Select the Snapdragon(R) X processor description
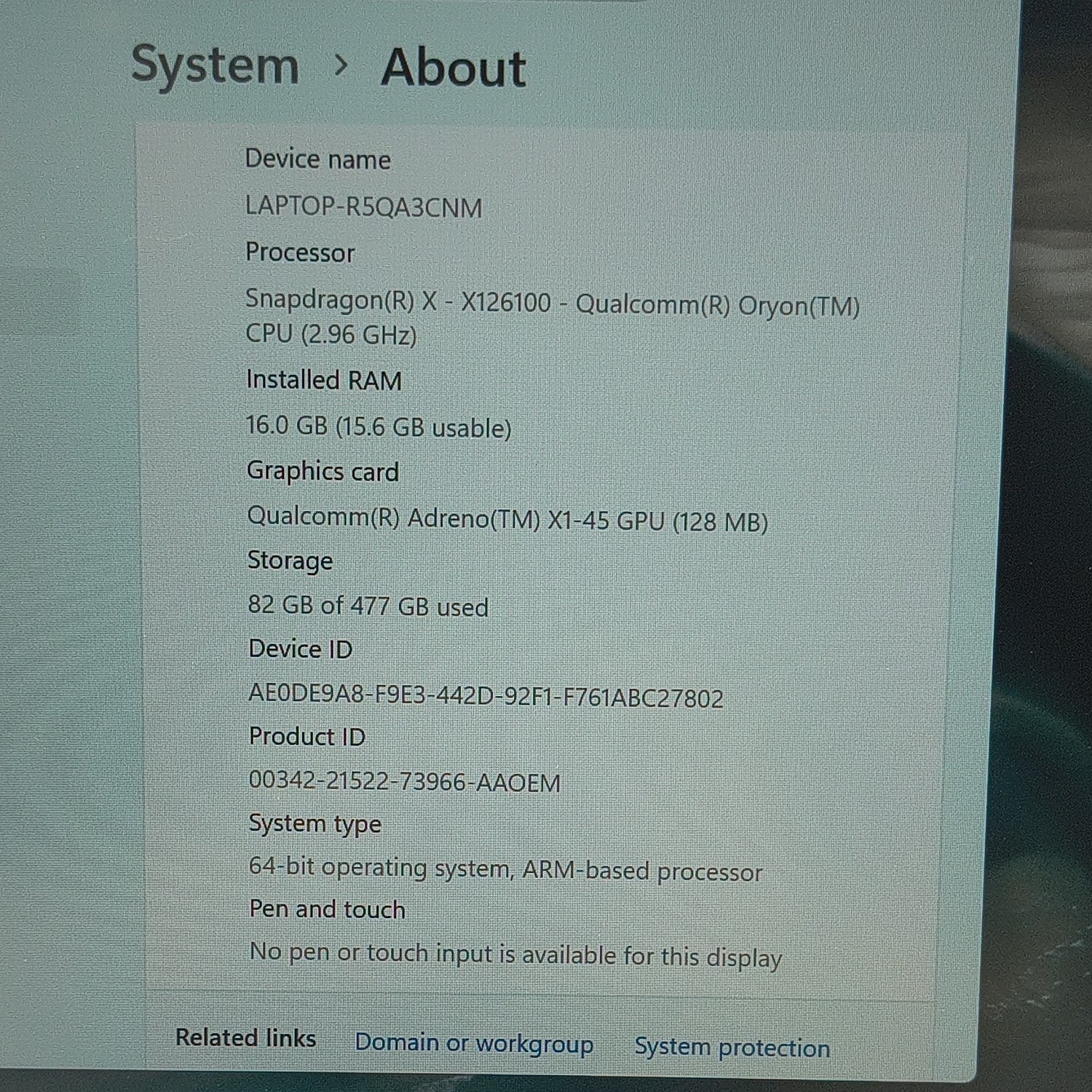 pos(553,317)
